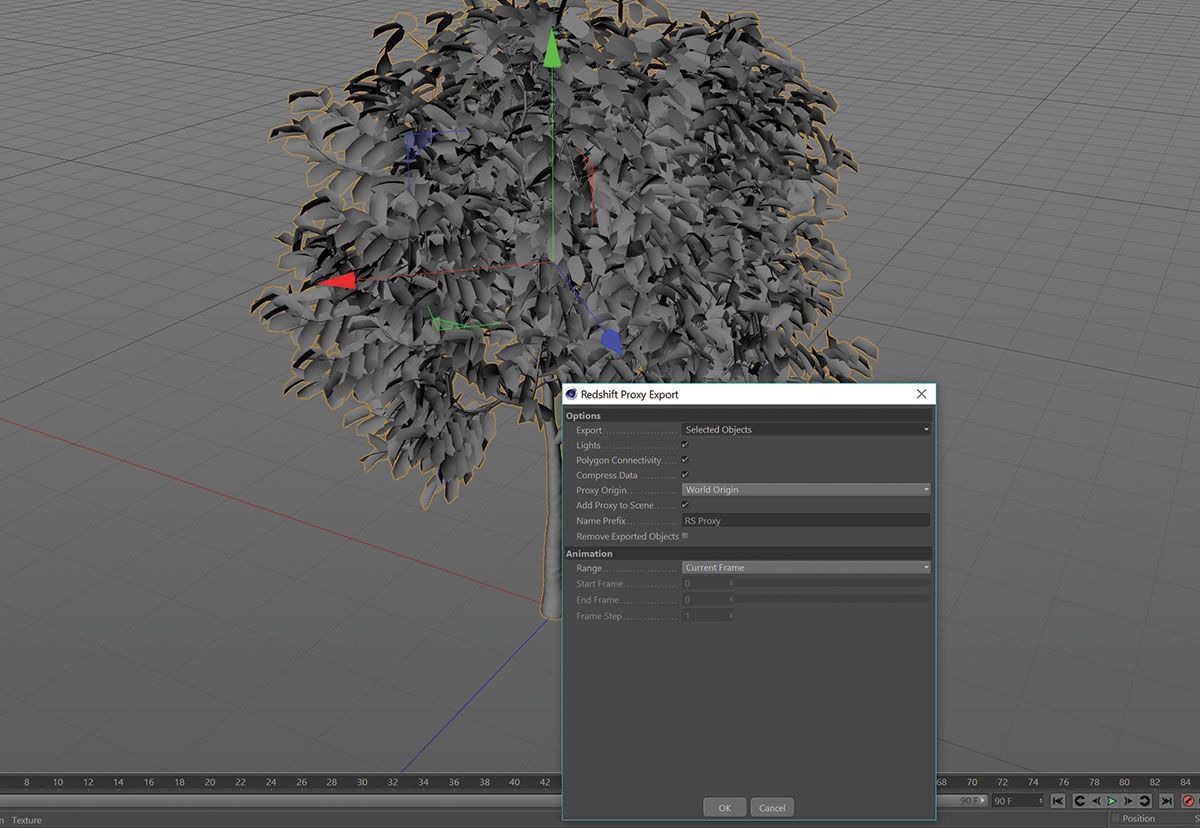
Task: Jump to the last frame of the animation
Action: click(x=1165, y=800)
